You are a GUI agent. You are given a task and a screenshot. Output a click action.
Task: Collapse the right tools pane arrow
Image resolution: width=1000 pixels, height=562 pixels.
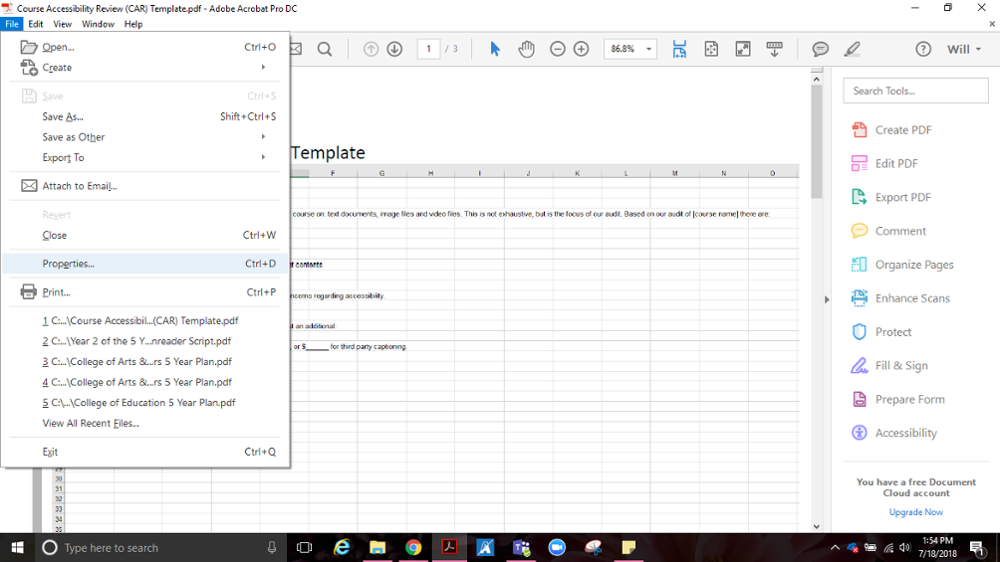click(x=827, y=299)
